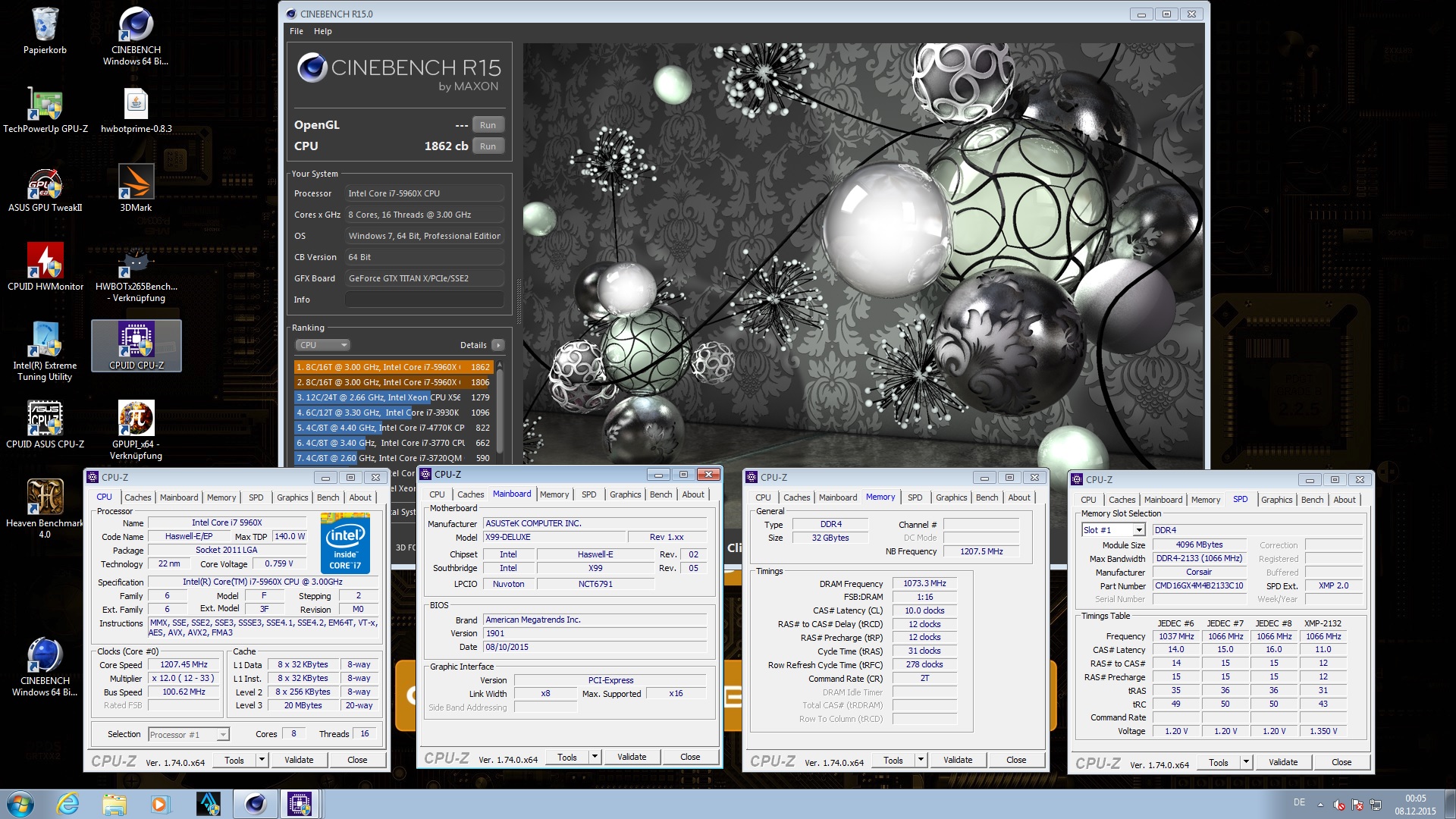Image resolution: width=1456 pixels, height=819 pixels.
Task: Expand Tools arrow in SPD CPU-Z window
Action: [1246, 762]
